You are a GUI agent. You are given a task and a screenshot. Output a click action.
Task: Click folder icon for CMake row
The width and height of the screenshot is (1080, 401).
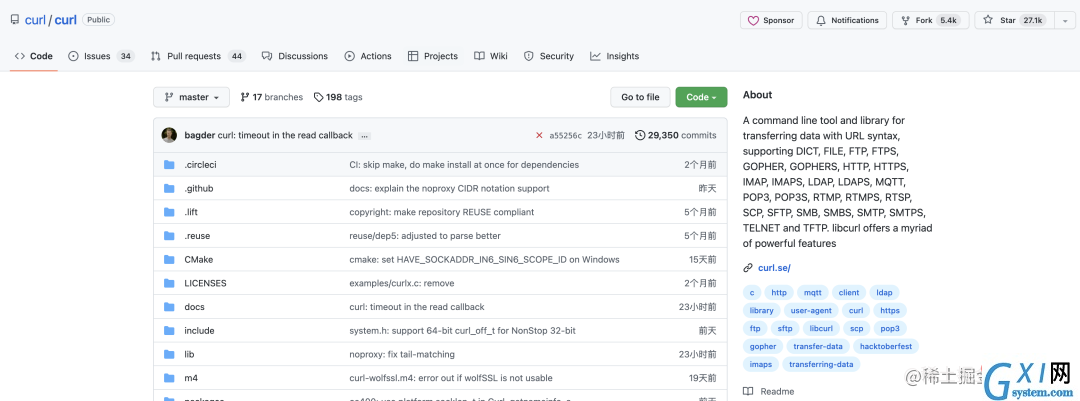click(169, 260)
